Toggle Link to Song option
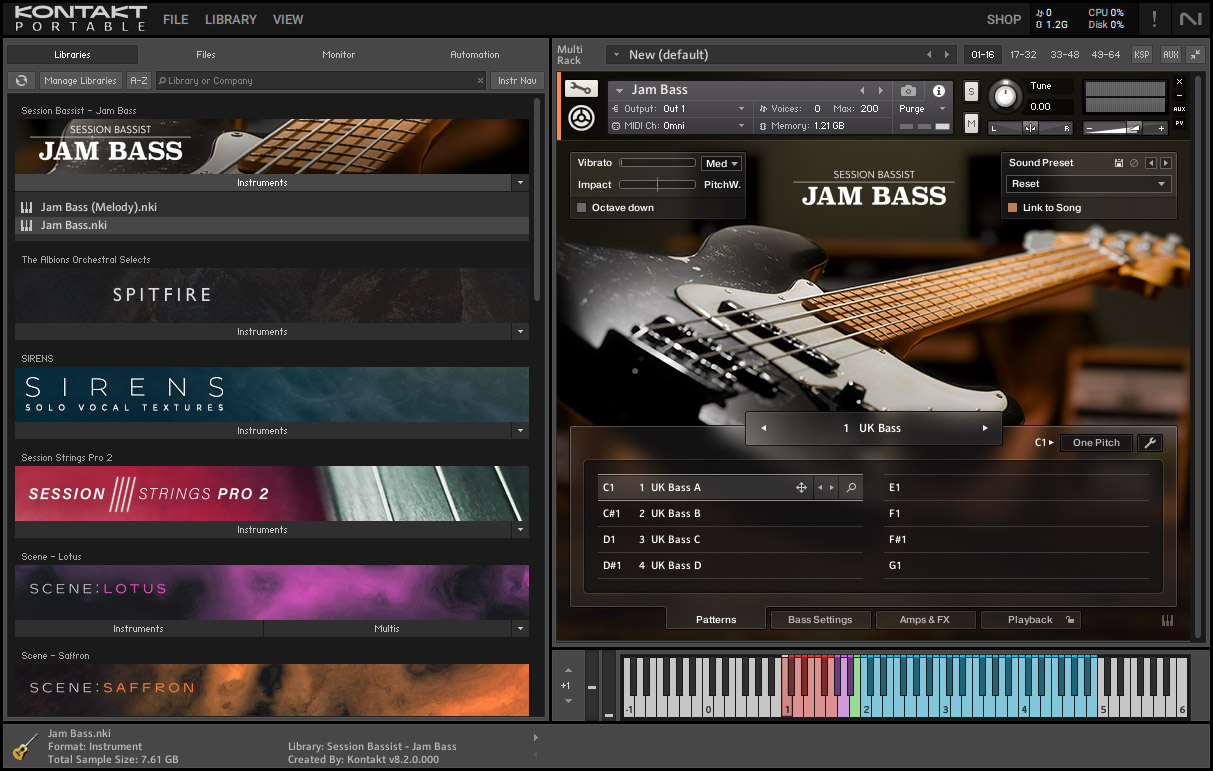 (x=1012, y=208)
